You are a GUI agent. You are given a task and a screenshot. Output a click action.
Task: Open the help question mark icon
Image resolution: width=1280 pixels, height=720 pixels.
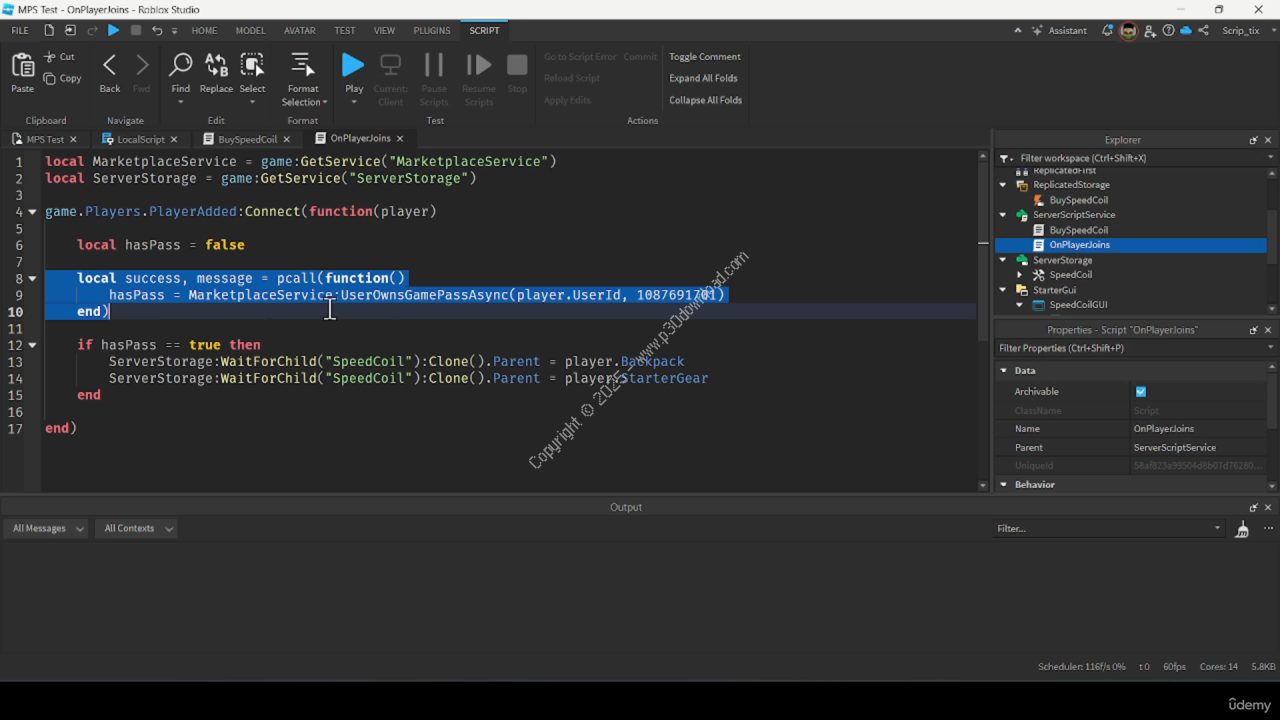pos(1168,31)
